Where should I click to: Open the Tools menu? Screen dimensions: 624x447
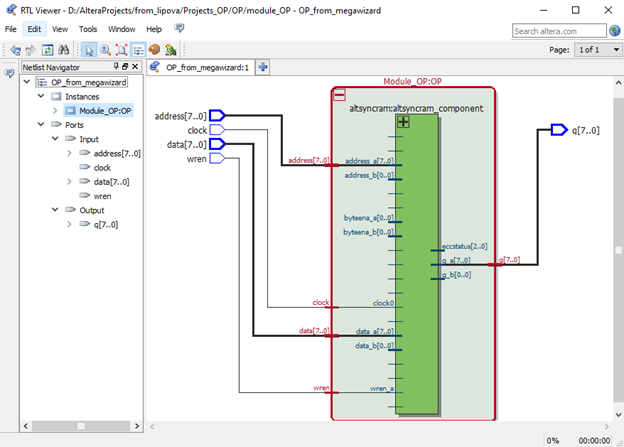(x=88, y=29)
